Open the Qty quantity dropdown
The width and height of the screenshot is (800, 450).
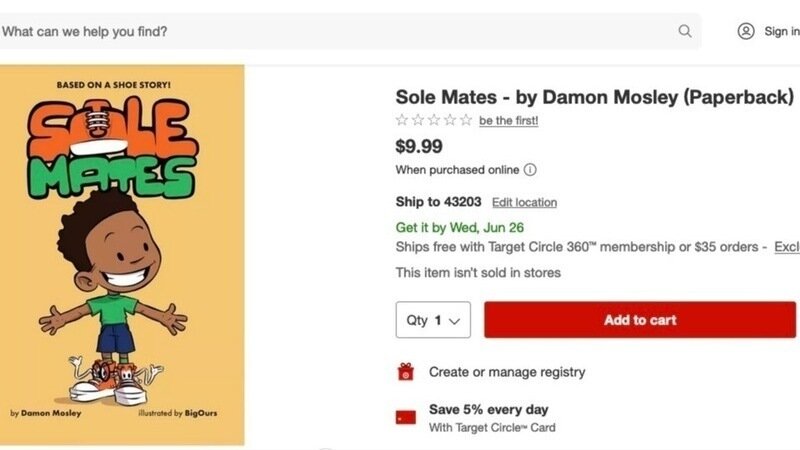click(x=433, y=320)
